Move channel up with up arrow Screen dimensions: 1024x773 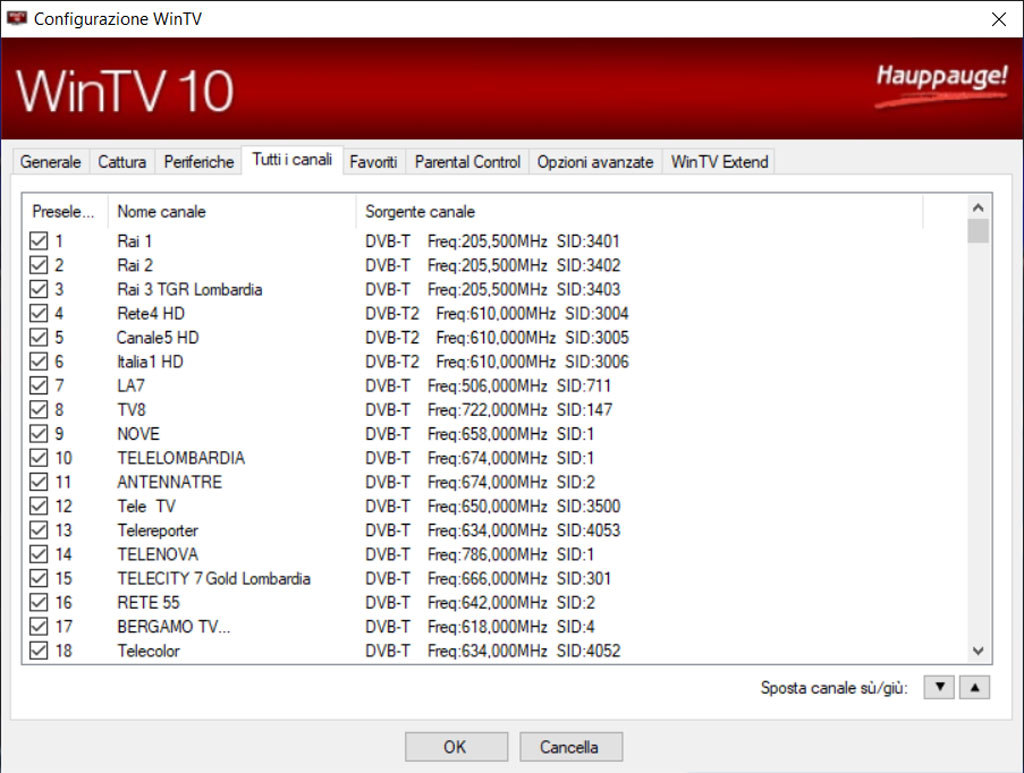[x=974, y=687]
